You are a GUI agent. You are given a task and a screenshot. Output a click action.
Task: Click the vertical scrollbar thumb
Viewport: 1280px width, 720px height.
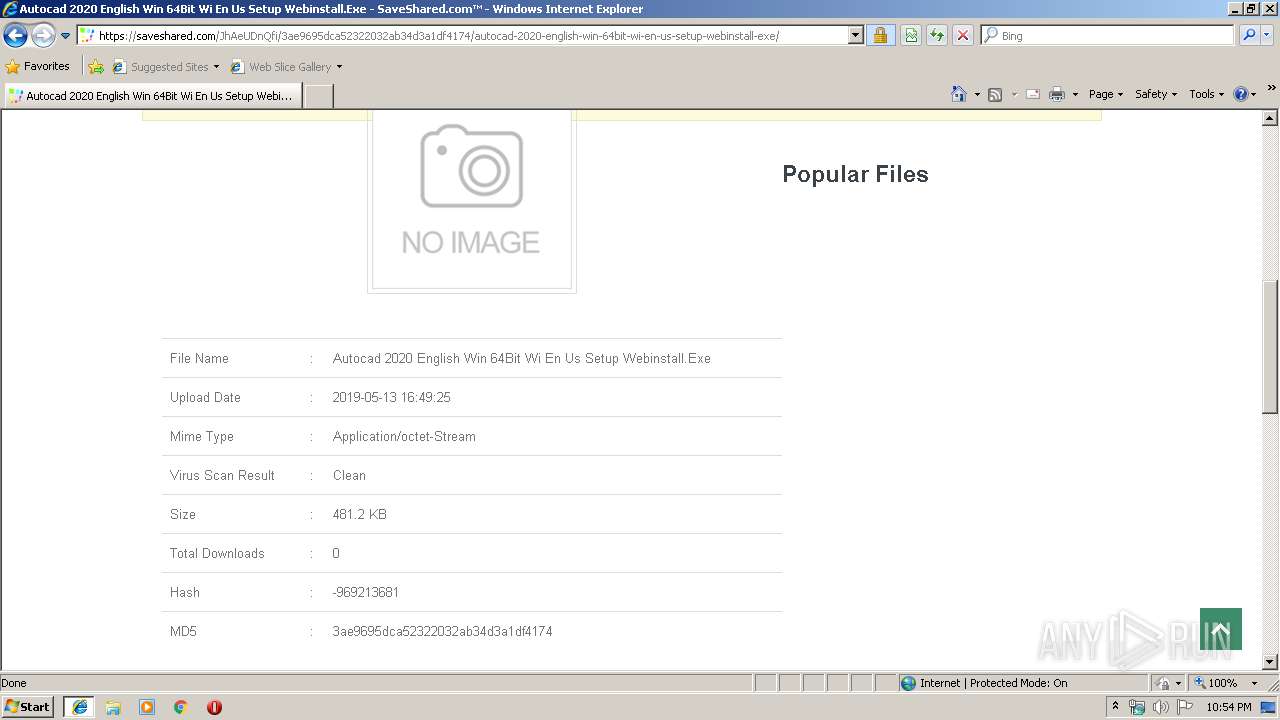pyautogui.click(x=1270, y=346)
